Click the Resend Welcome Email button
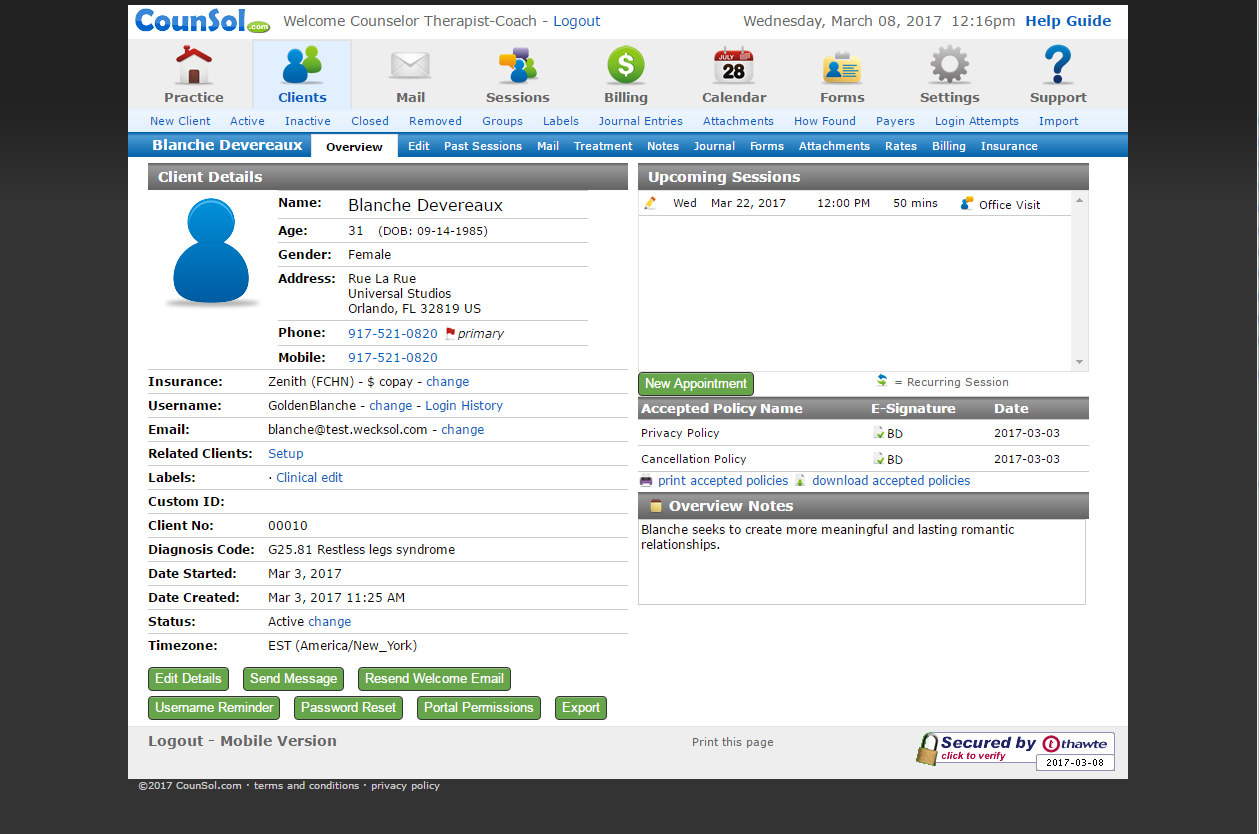 434,679
